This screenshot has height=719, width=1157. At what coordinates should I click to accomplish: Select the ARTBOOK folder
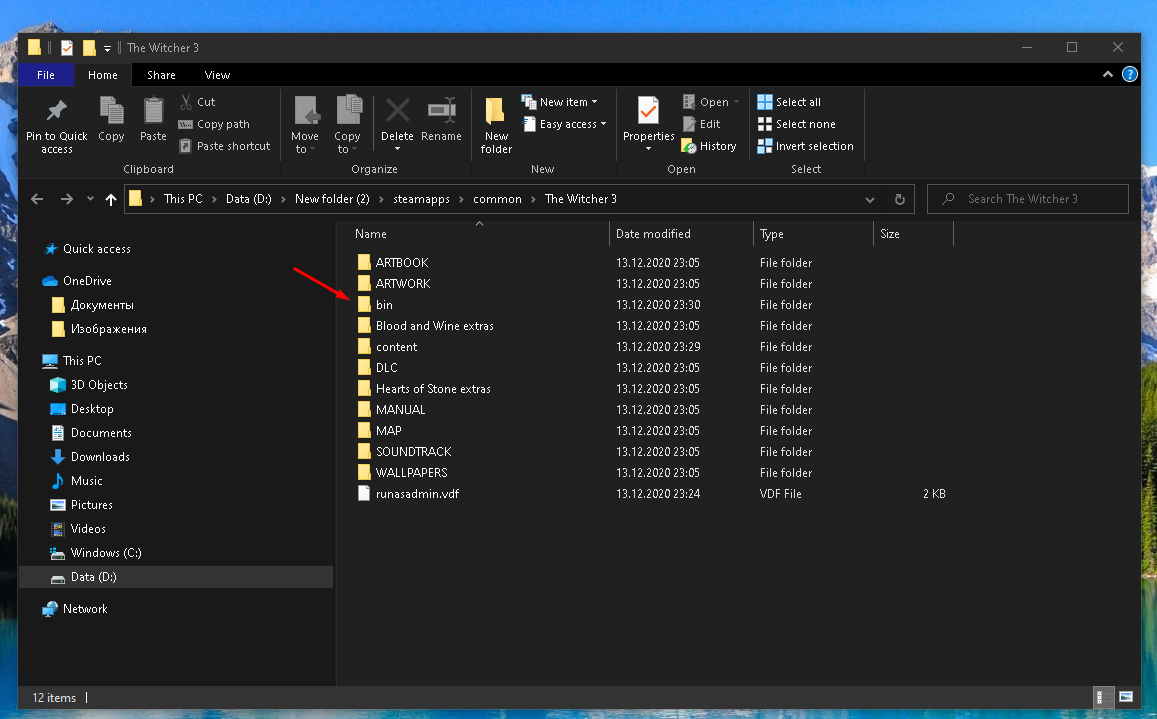click(402, 263)
